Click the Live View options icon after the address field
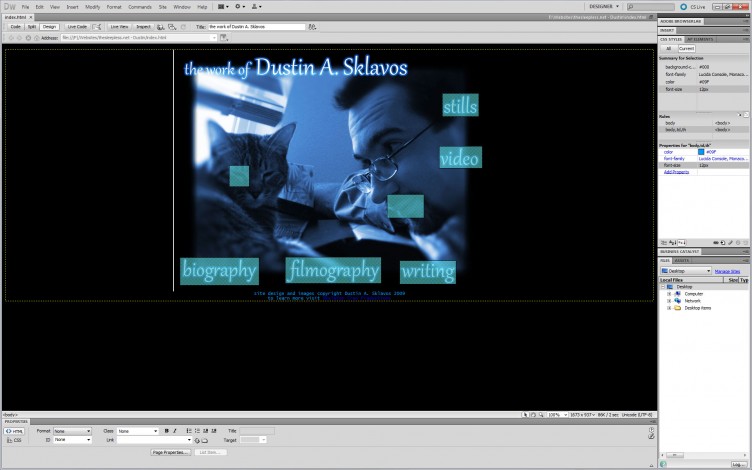This screenshot has height=470, width=752. coord(224,37)
